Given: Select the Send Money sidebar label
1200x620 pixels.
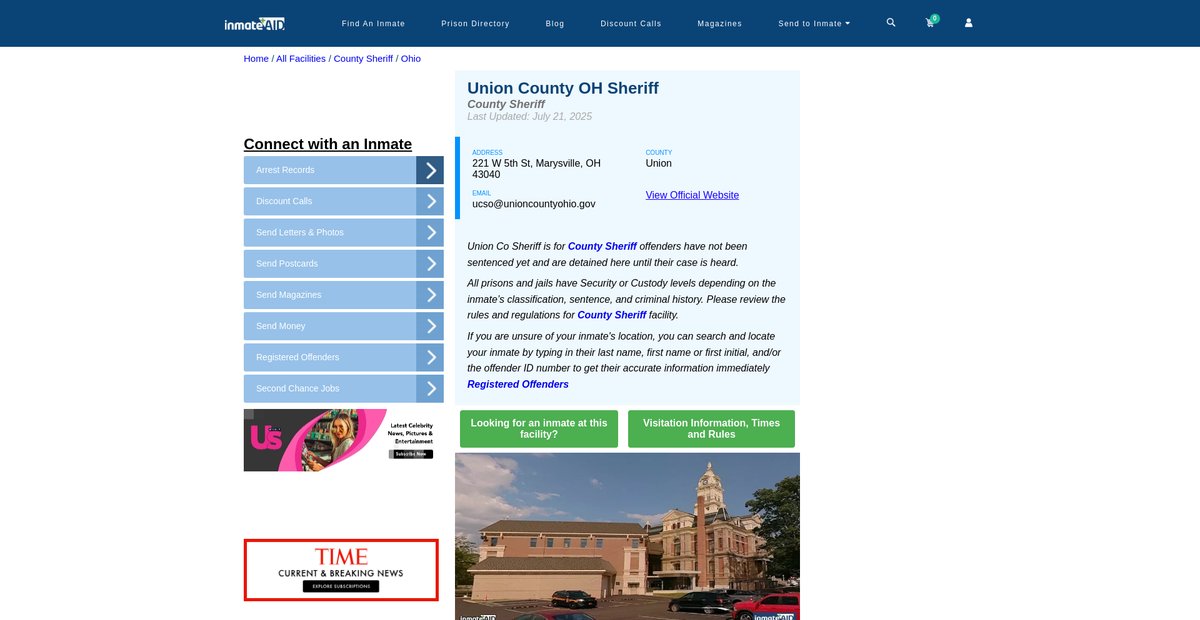Looking at the screenshot, I should click(281, 326).
